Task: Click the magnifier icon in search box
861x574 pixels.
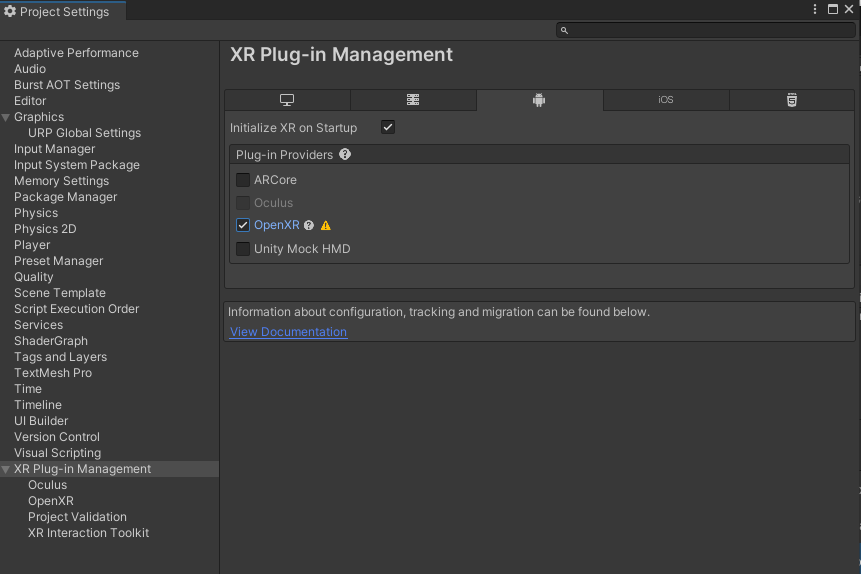Action: point(564,30)
